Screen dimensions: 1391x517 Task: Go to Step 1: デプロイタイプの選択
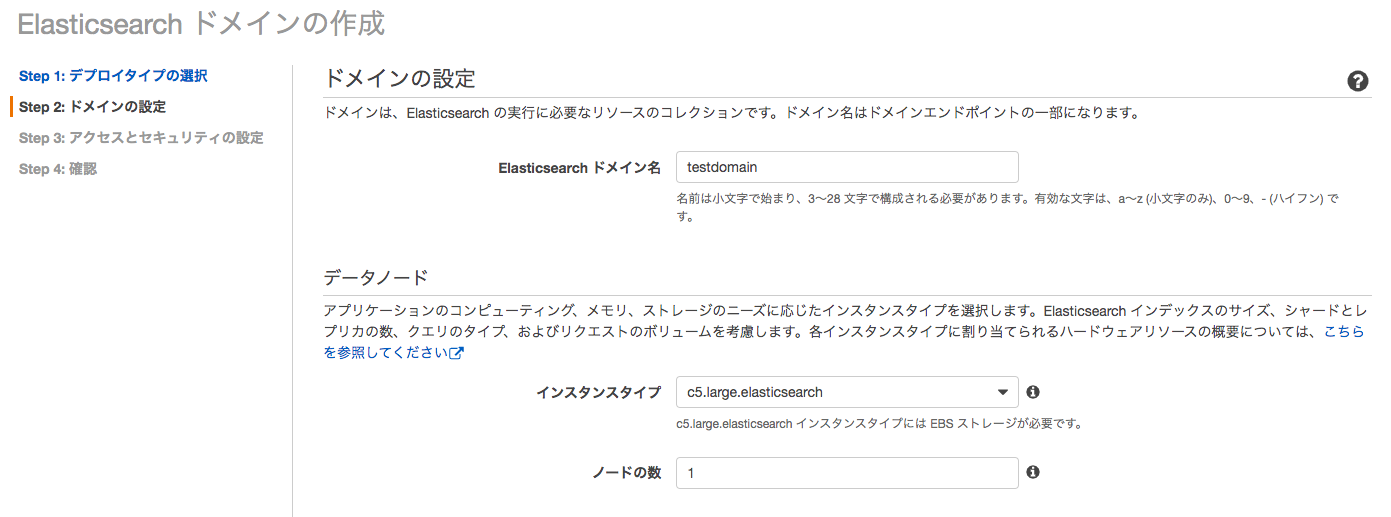pos(113,76)
